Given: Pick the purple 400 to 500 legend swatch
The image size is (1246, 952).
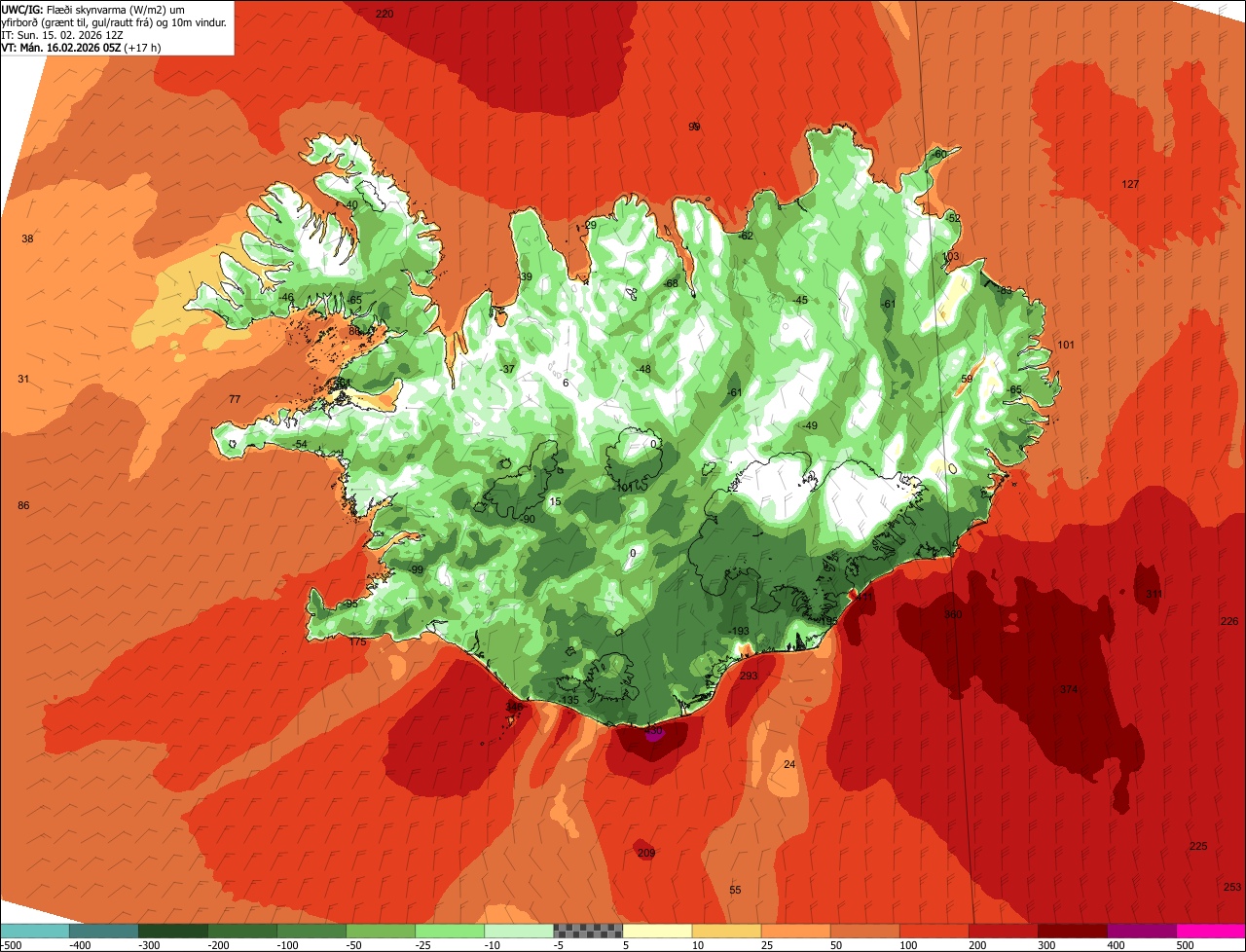Looking at the screenshot, I should pos(1142,930).
